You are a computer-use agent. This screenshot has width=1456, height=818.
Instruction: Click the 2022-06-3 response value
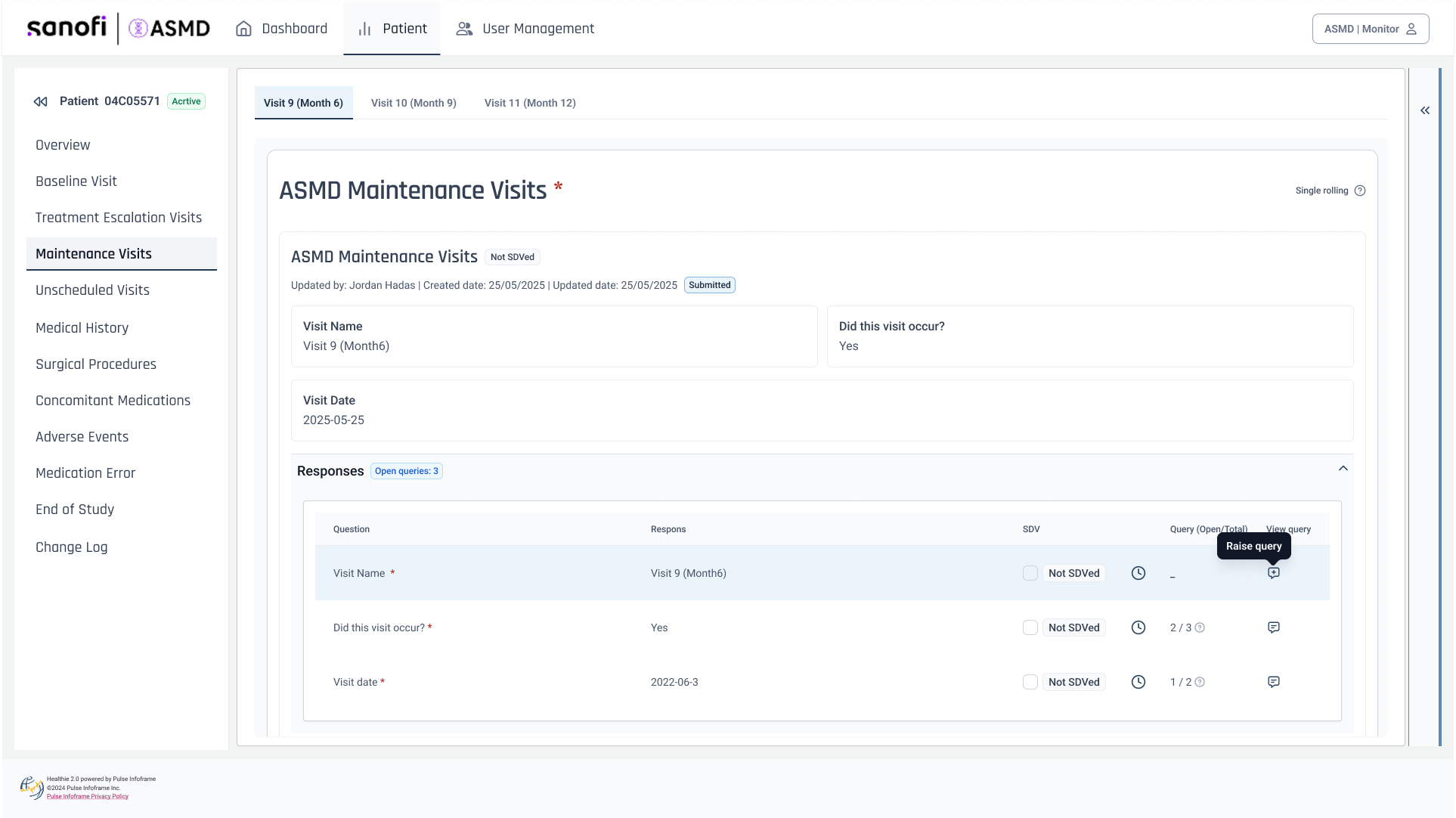click(674, 682)
